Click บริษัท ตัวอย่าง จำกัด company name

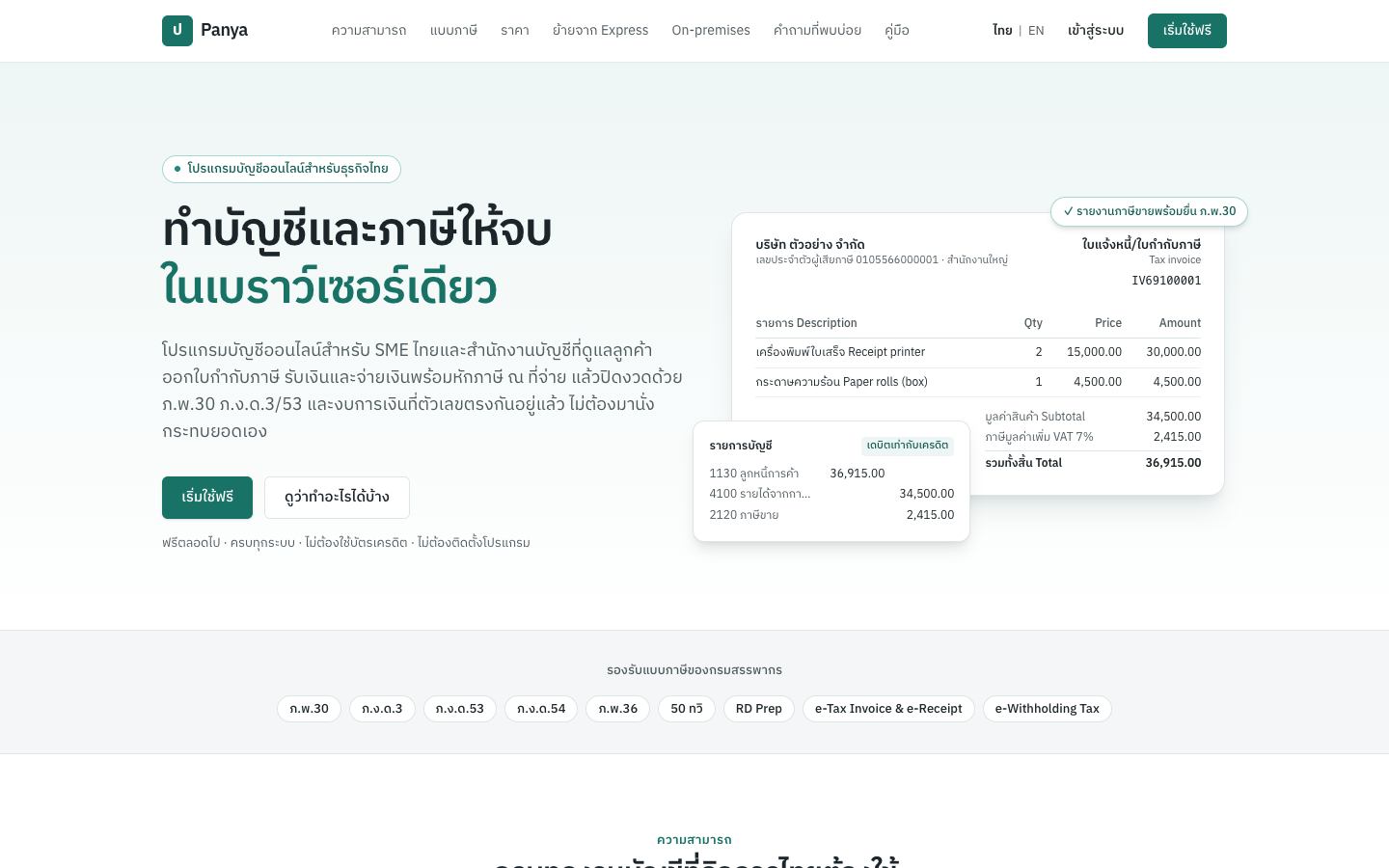pyautogui.click(x=810, y=245)
